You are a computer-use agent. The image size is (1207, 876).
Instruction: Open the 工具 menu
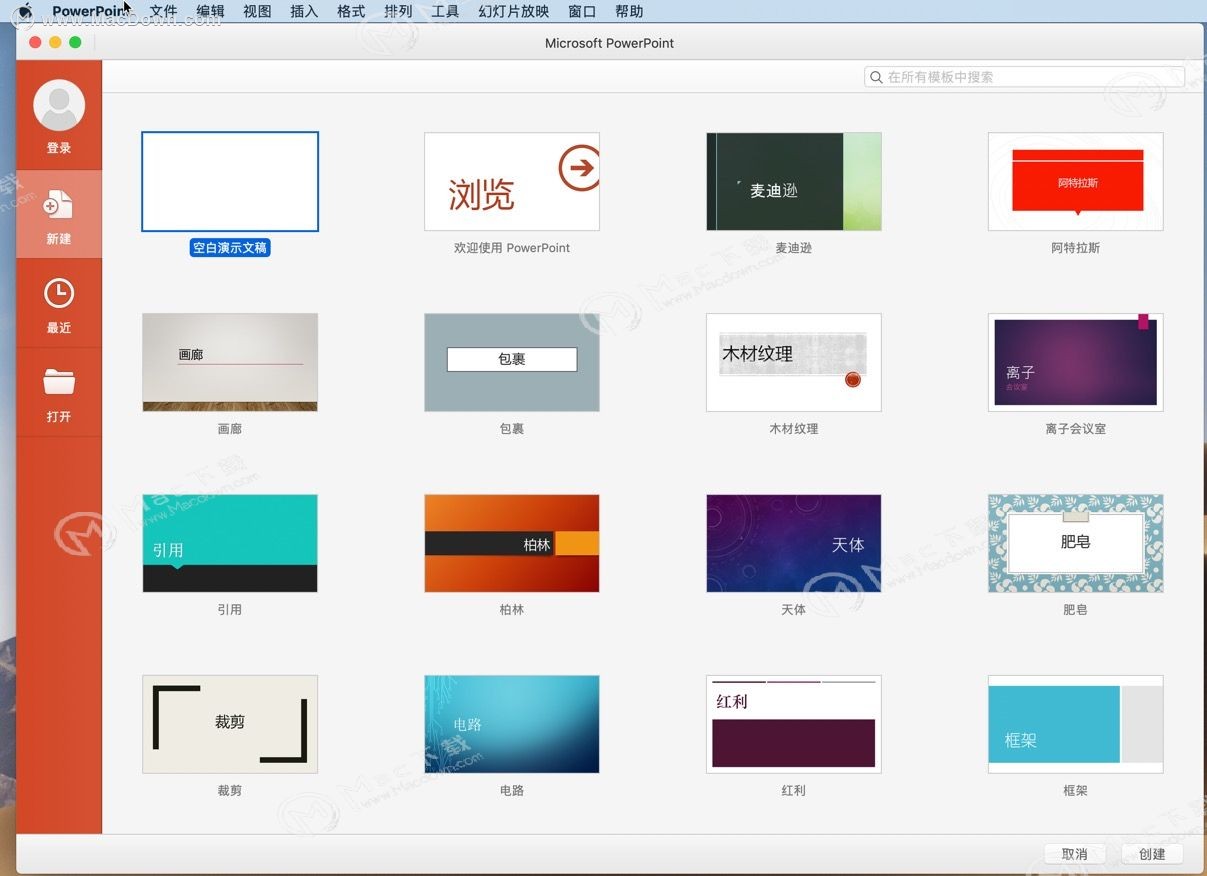(445, 11)
